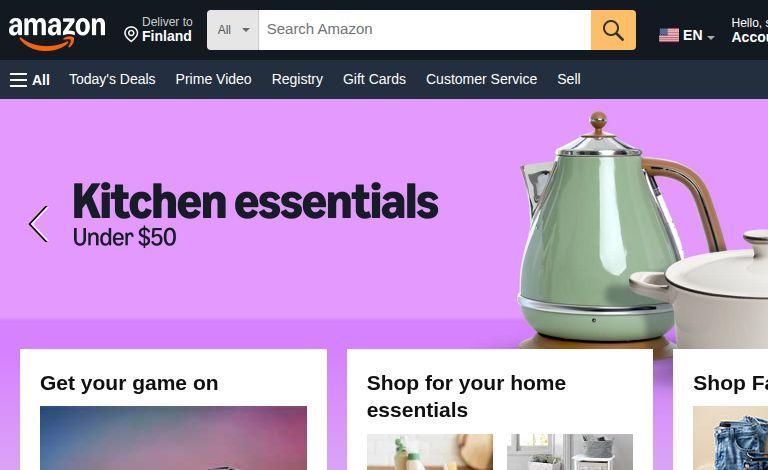The height and width of the screenshot is (470, 768).
Task: Go to previous banner with left arrow
Action: (39, 224)
